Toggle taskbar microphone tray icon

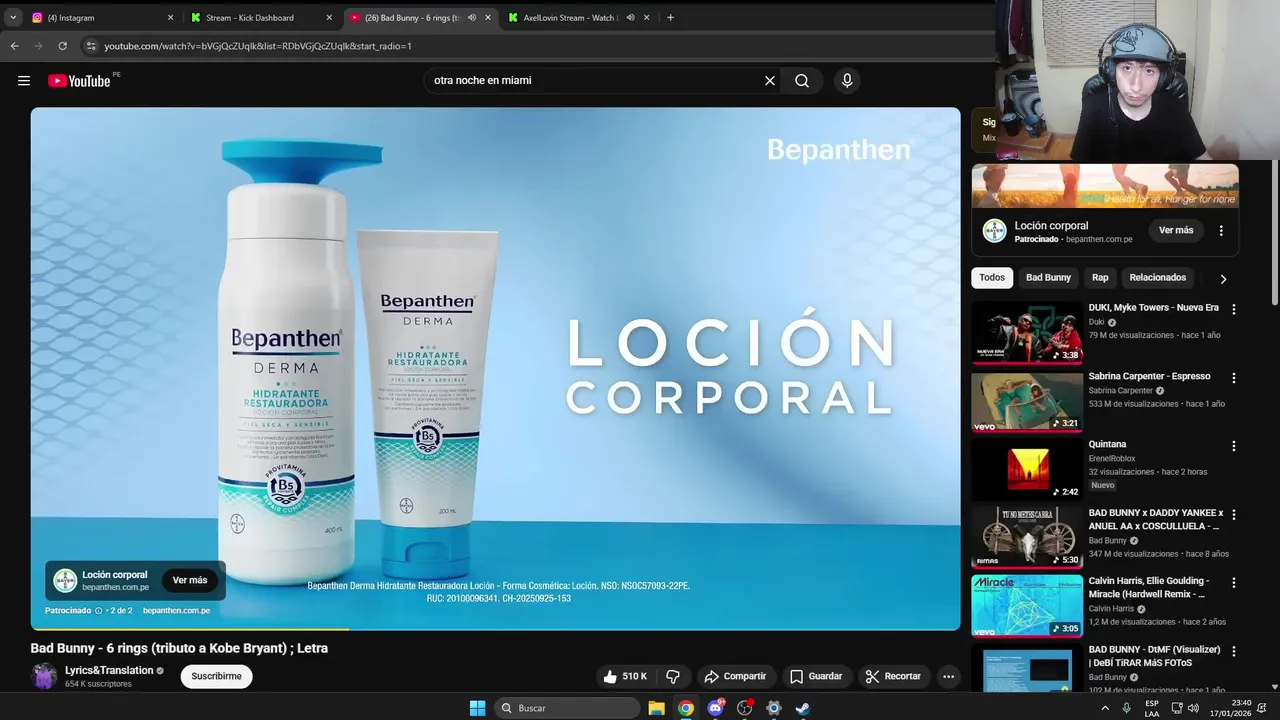point(1126,708)
